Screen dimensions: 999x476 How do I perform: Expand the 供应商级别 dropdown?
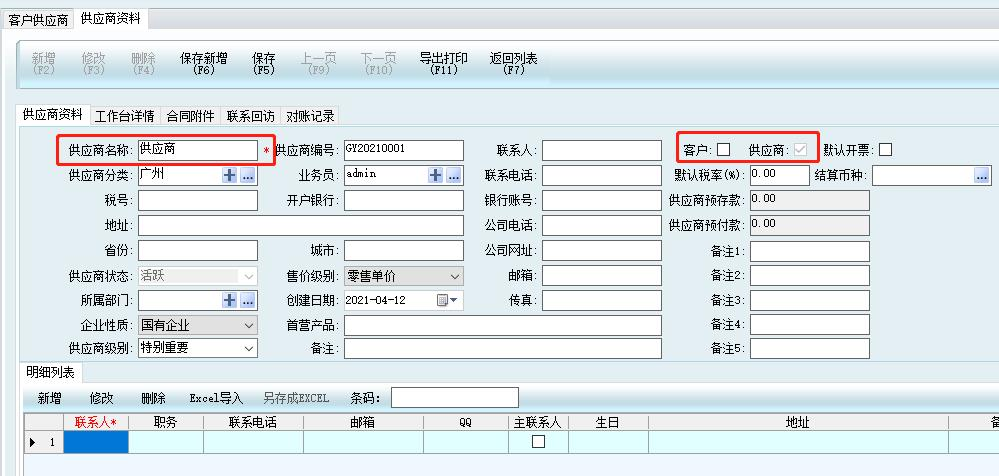[x=249, y=348]
